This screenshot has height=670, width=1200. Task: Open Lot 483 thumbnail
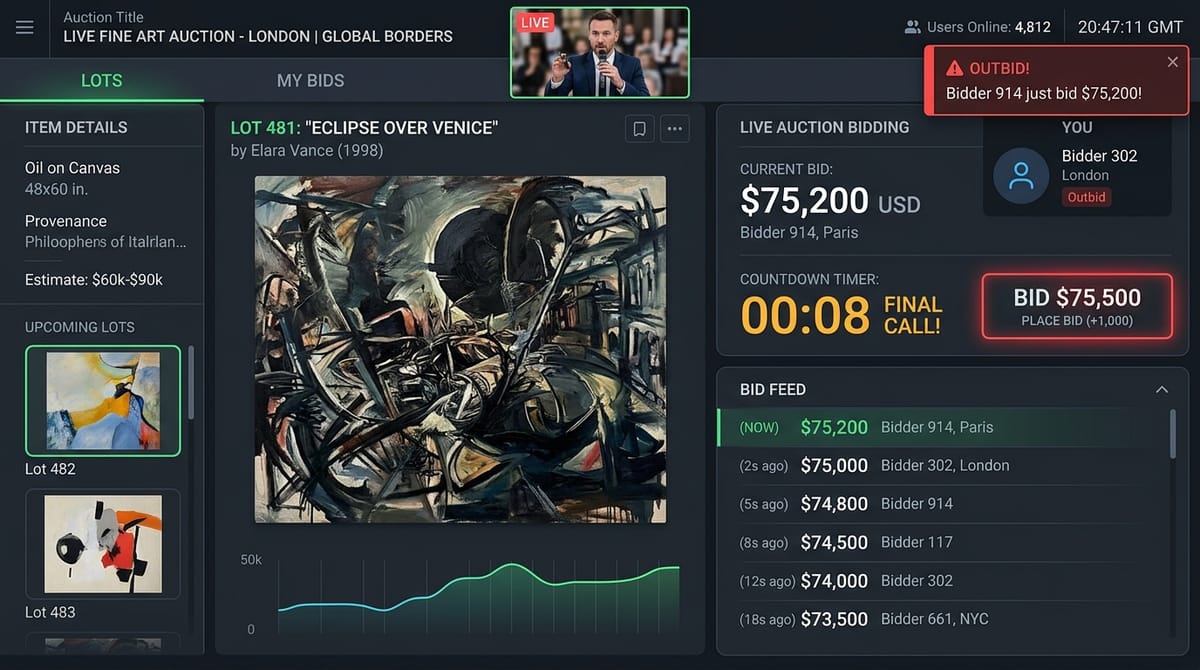103,544
